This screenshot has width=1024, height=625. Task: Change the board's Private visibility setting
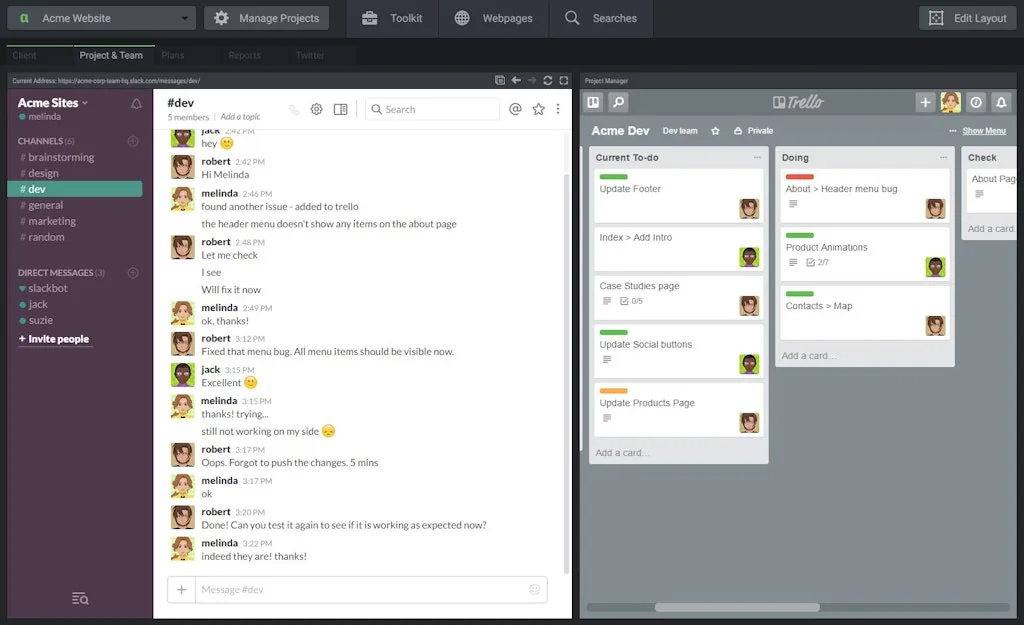[x=753, y=130]
